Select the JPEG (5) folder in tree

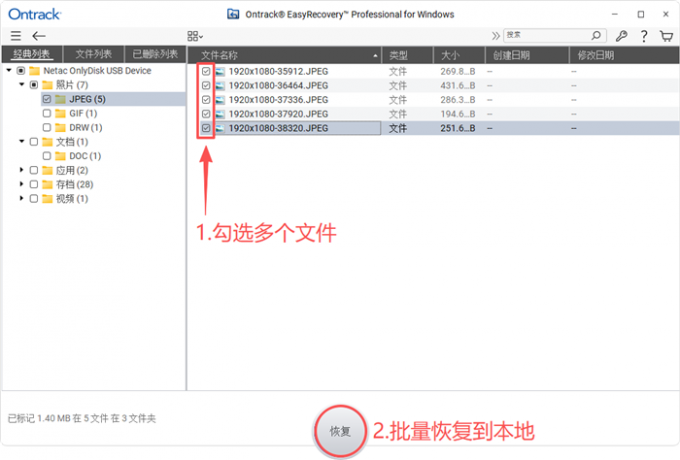pos(87,99)
